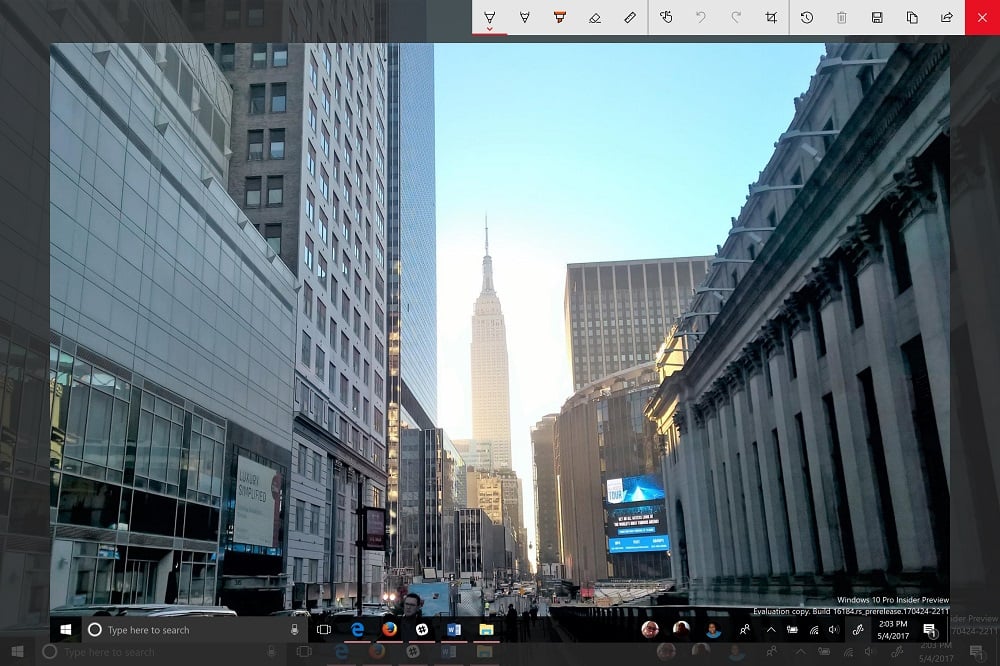Open Task View in the captured screenshot's taskbar
Viewport: 1000px width, 666px height.
(x=324, y=630)
